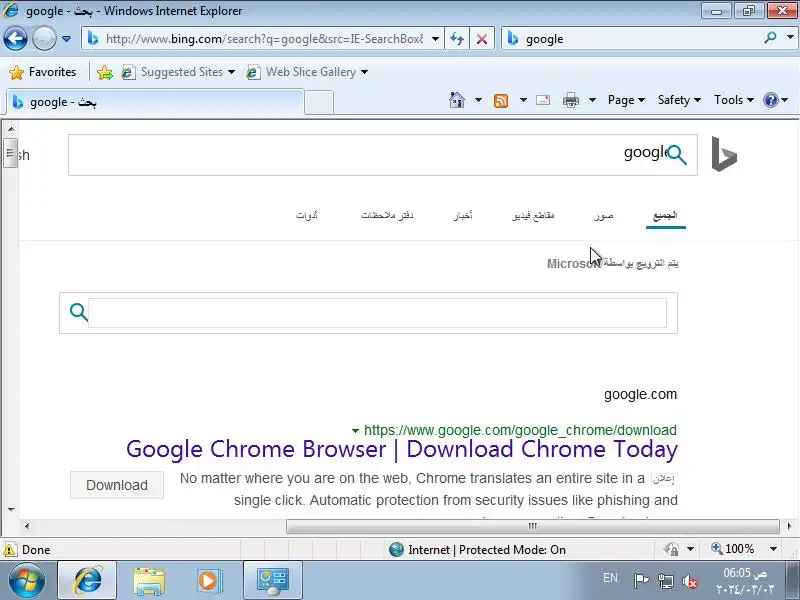
Task: Click the green google_chrome/download URL
Action: [520, 430]
